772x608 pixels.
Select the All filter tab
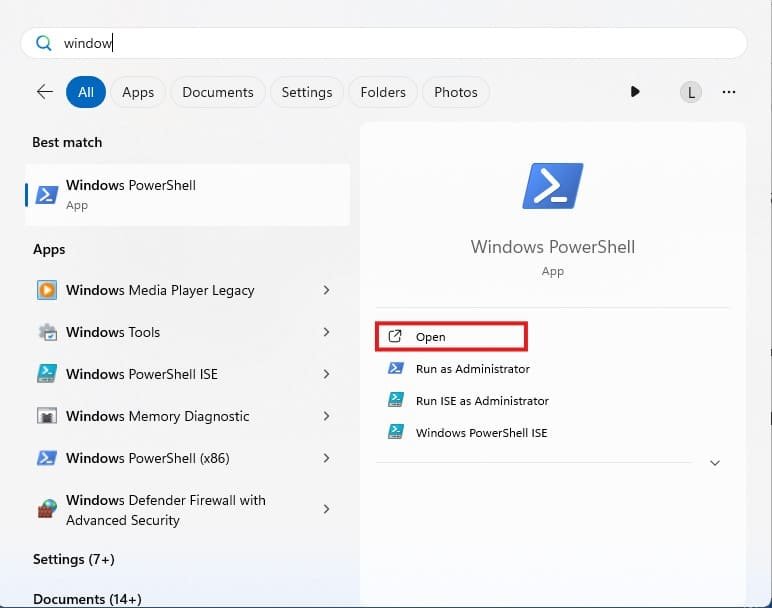86,92
